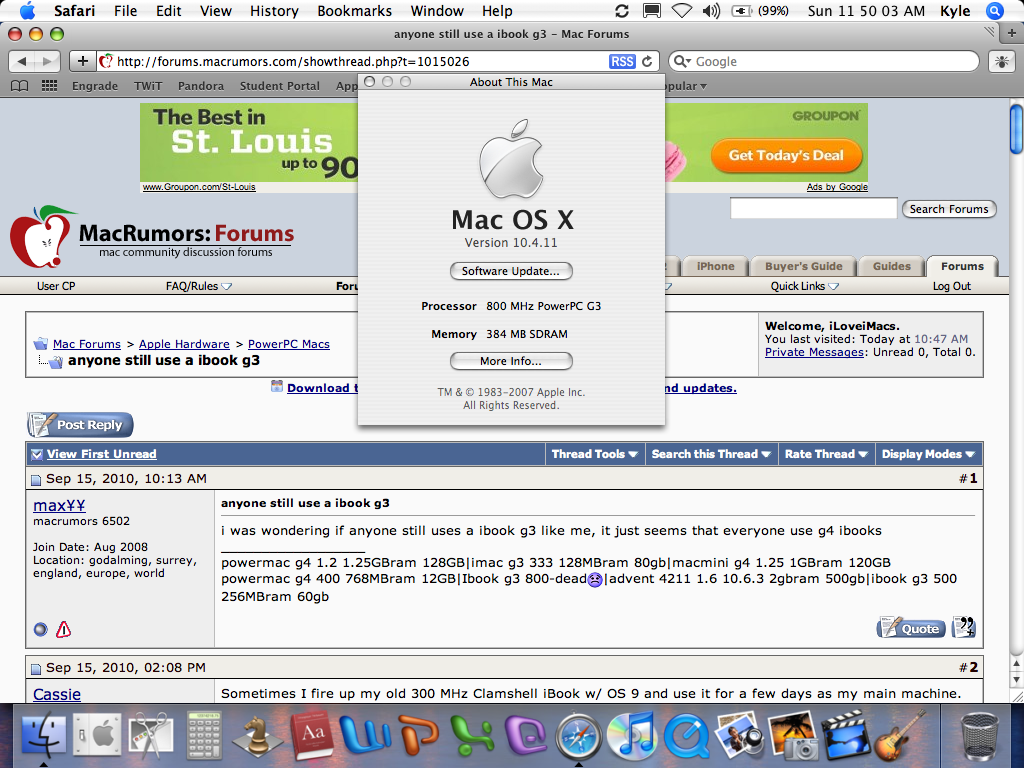This screenshot has width=1024, height=768.
Task: Launch System Preferences from the Dock
Action: [x=97, y=737]
